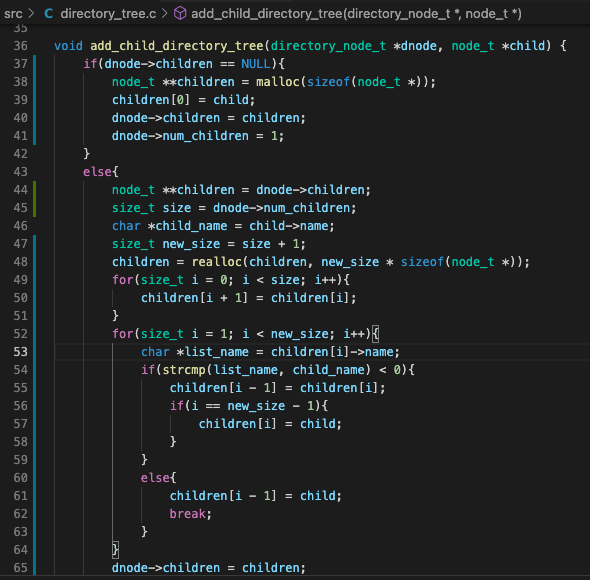590x580 pixels.
Task: Open the src breadcrumb folder
Action: point(13,14)
